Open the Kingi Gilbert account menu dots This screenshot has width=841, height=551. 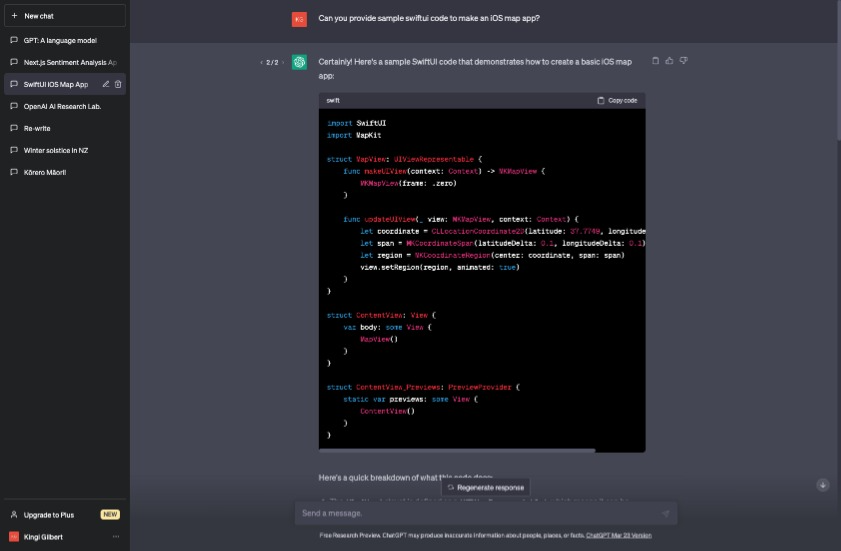click(x=116, y=537)
